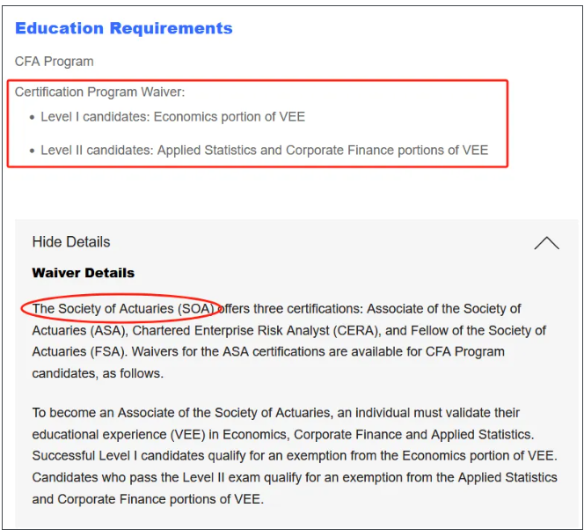Click the Hide Details label
The height and width of the screenshot is (530, 584).
click(x=71, y=242)
